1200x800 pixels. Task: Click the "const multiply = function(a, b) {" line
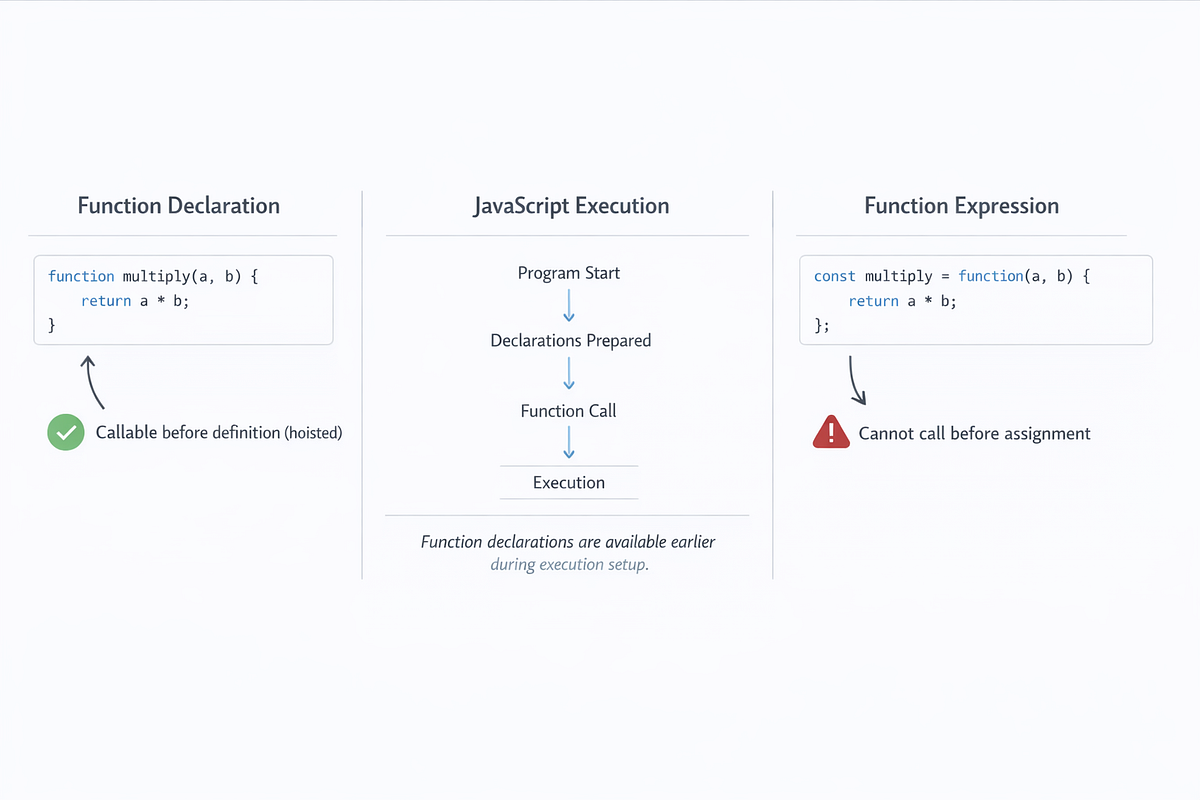(952, 275)
